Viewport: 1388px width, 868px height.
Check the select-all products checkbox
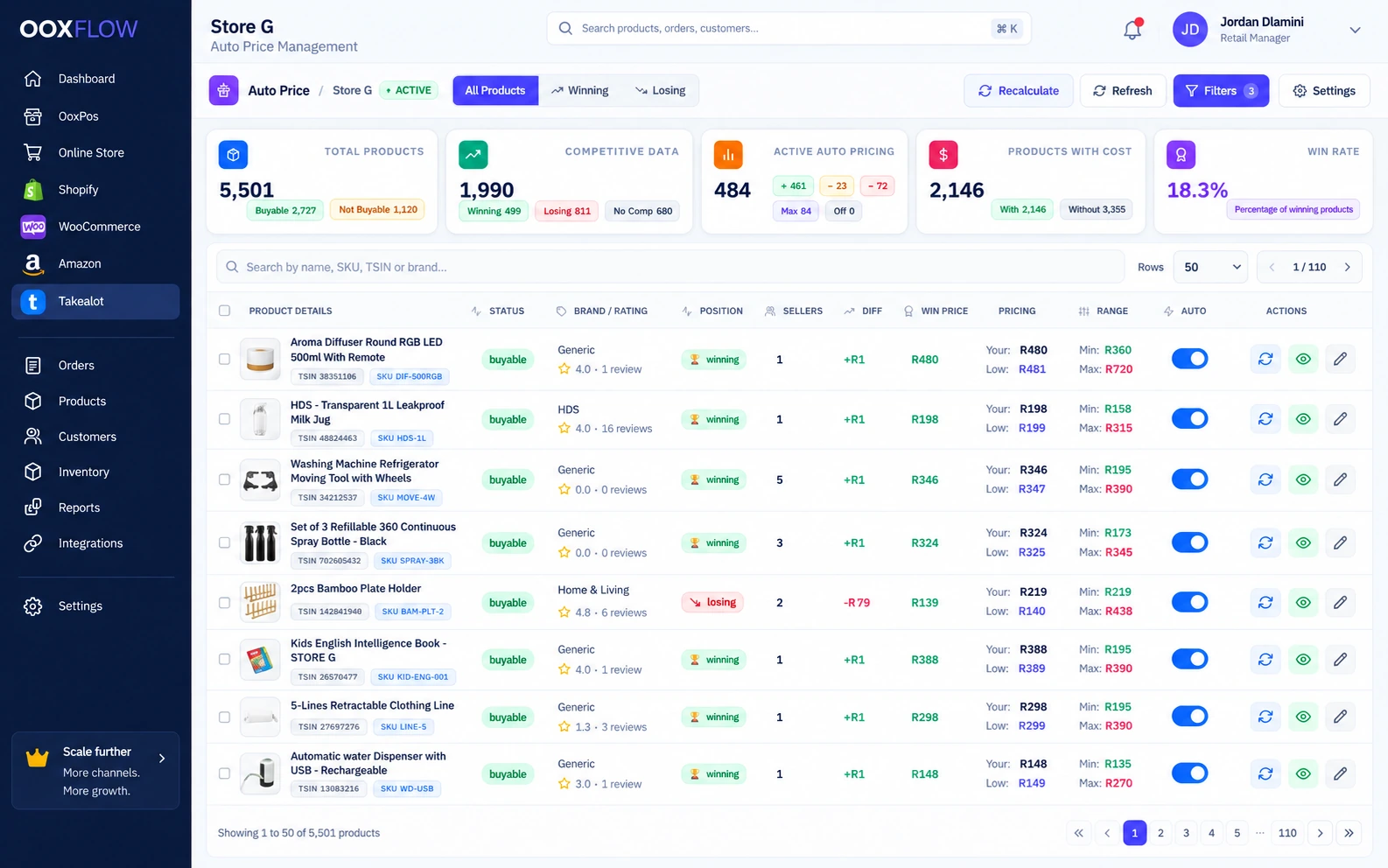(x=225, y=311)
